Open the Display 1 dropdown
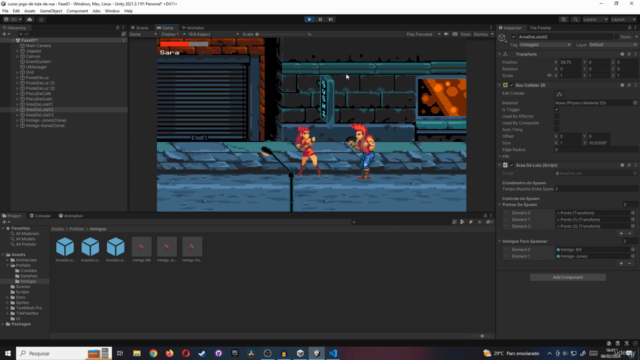Screen dimensions: 640x360 click(173, 34)
